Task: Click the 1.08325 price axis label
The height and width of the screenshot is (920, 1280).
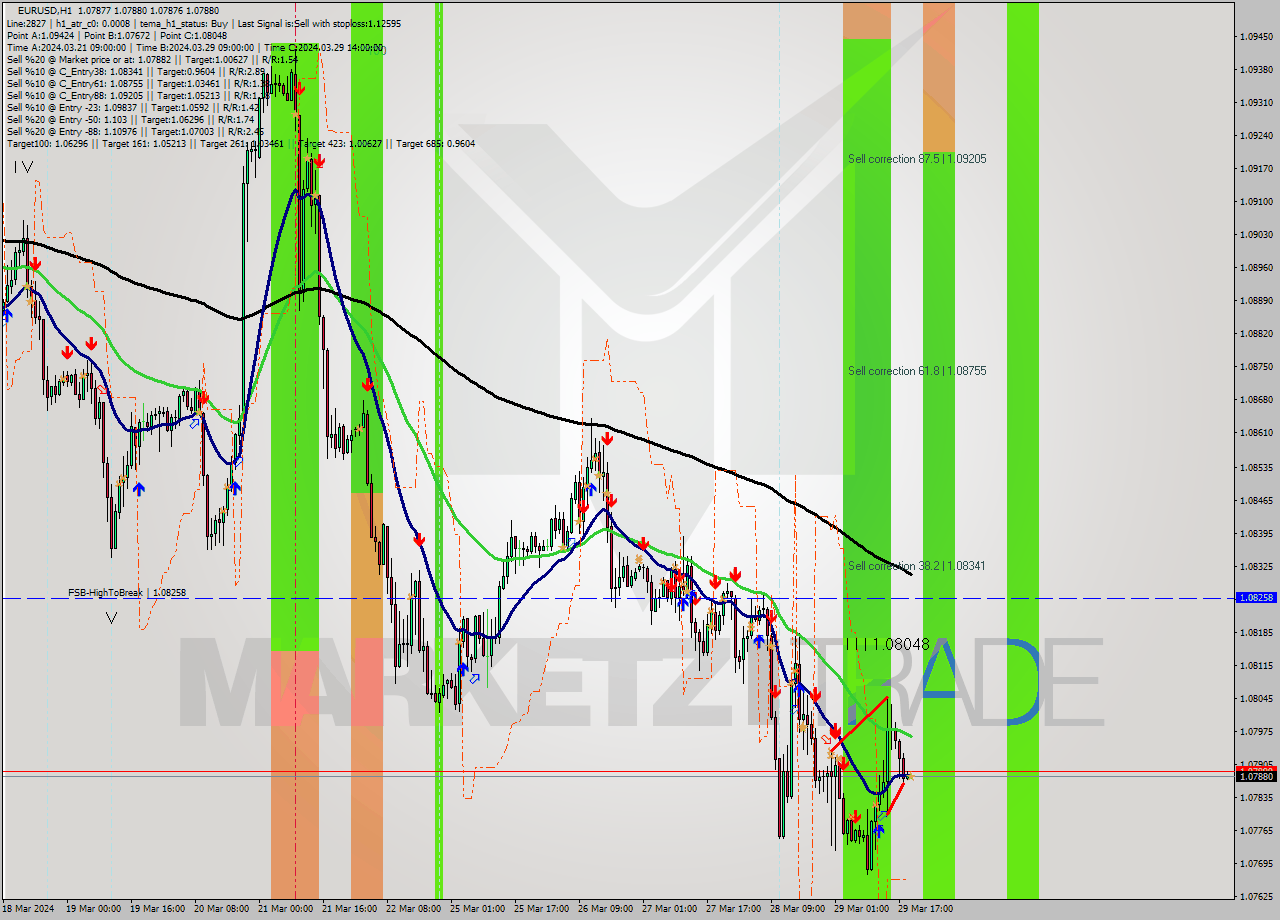Action: (1256, 566)
